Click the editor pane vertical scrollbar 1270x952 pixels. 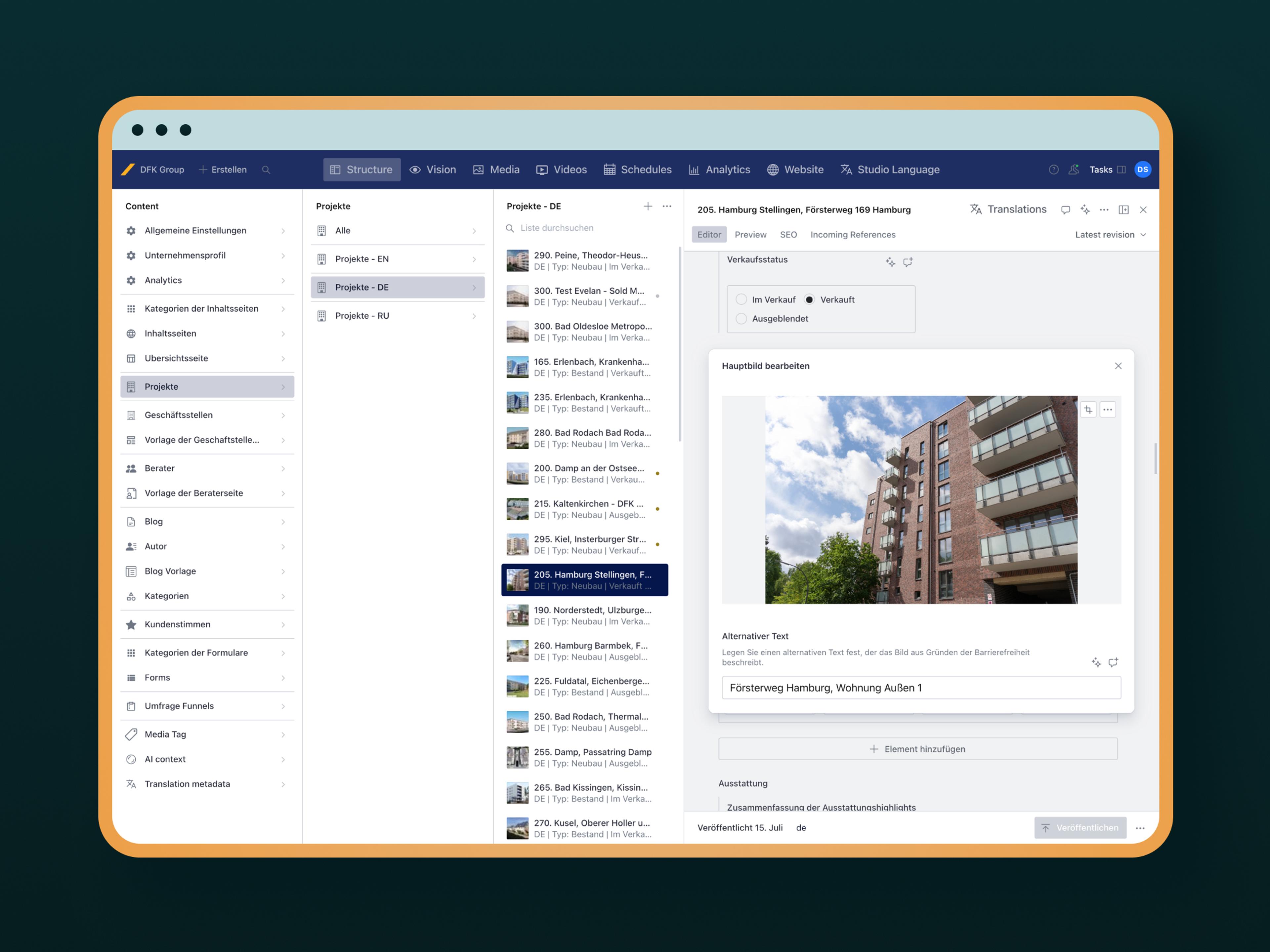click(1155, 458)
